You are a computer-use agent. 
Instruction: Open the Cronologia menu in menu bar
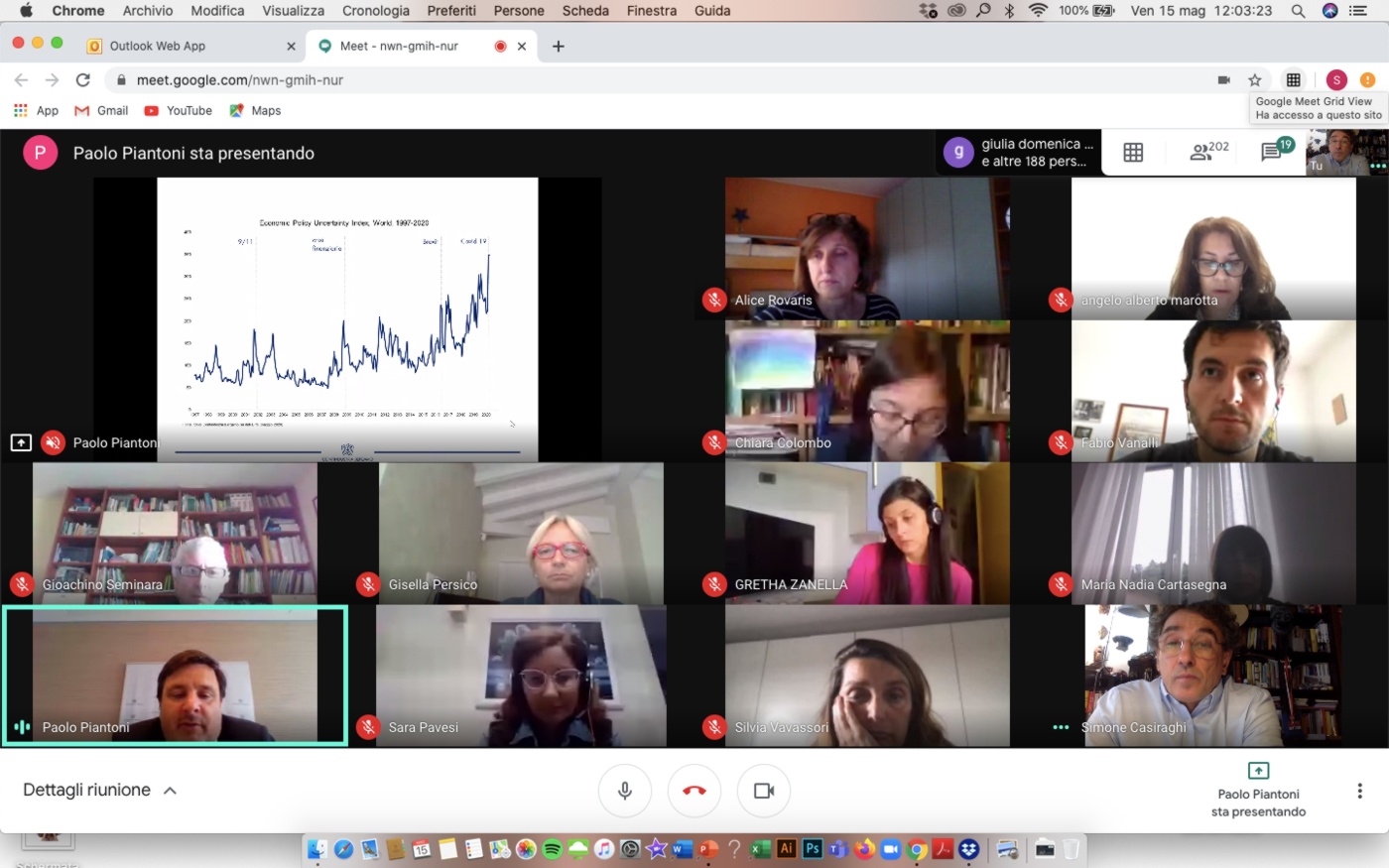coord(375,11)
